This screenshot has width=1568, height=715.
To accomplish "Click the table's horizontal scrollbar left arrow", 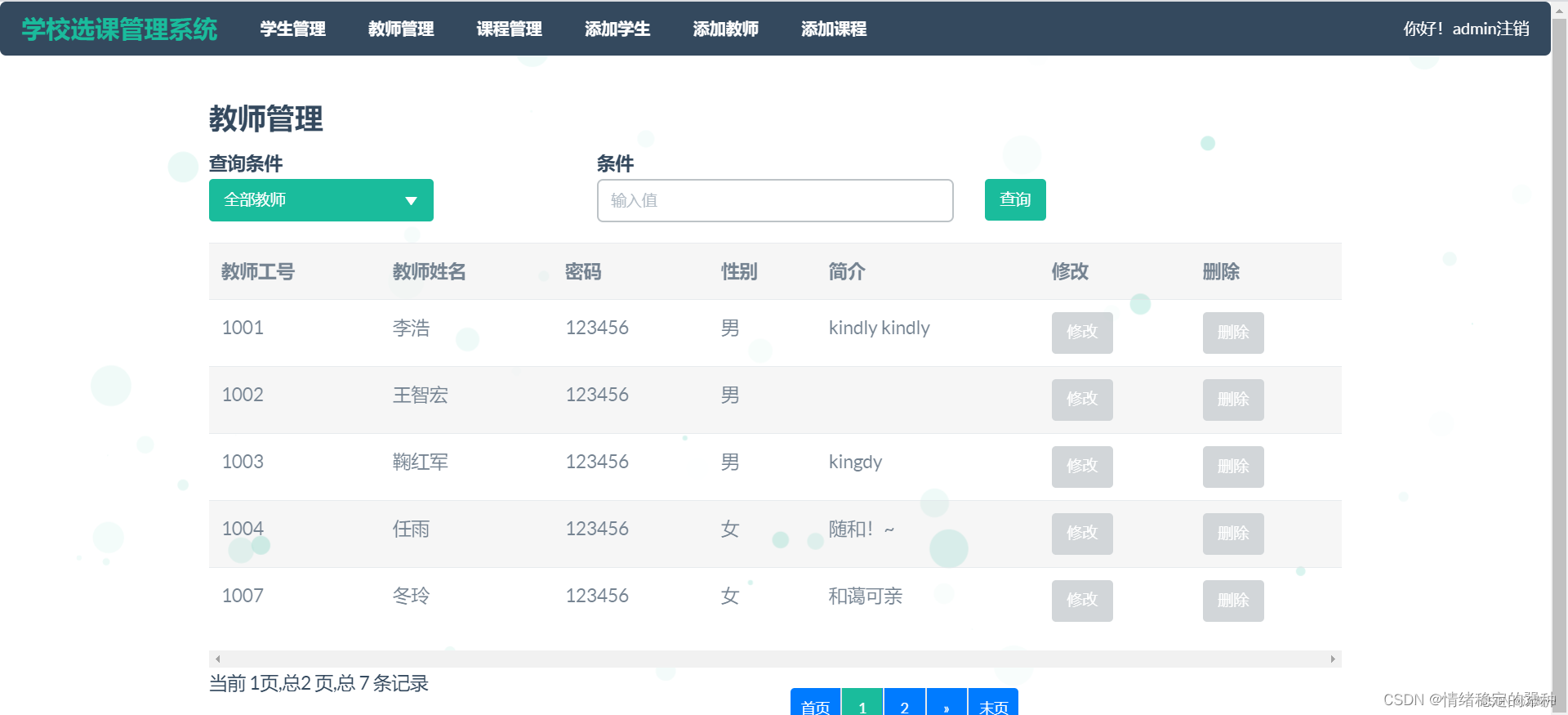I will pyautogui.click(x=217, y=659).
